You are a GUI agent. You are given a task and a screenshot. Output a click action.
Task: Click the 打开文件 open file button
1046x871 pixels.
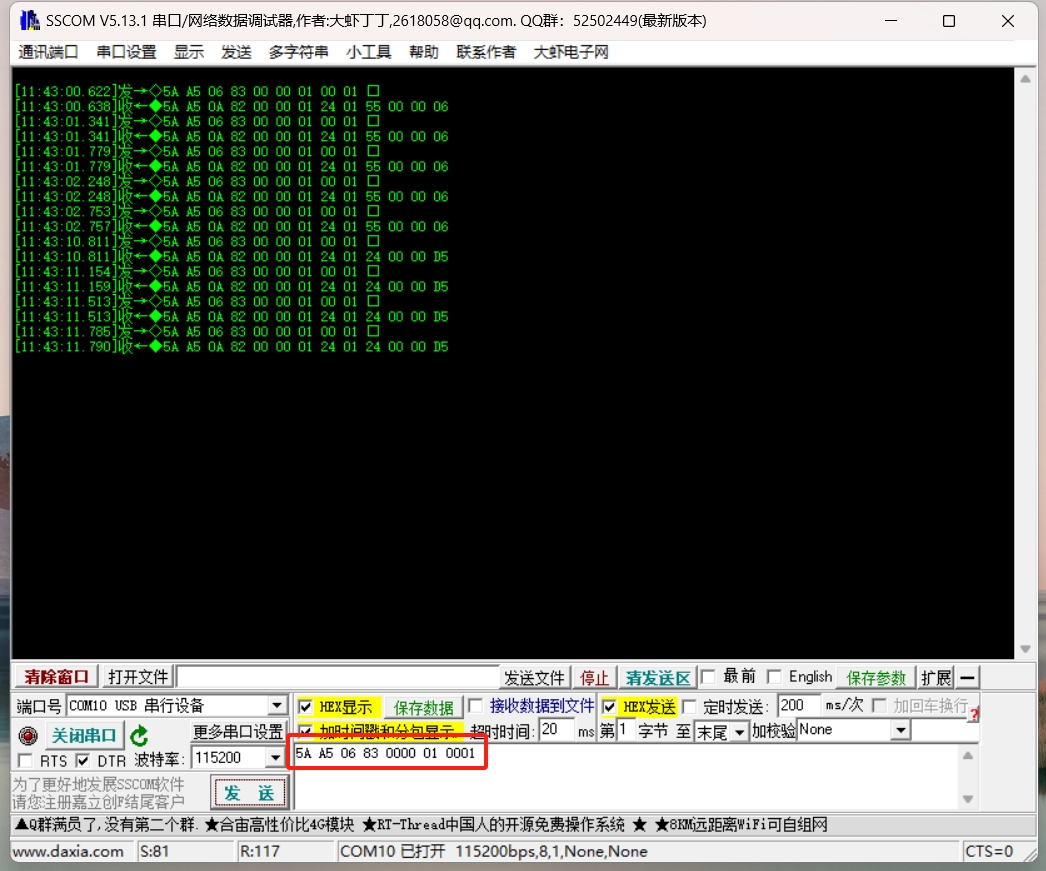[138, 677]
